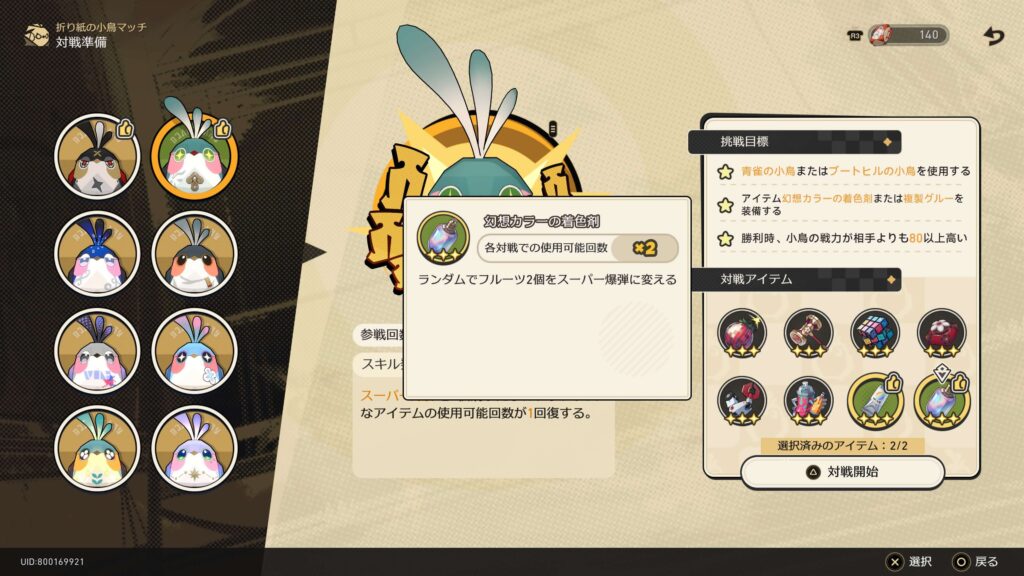Select the Rubik's cube battle item
The width and height of the screenshot is (1024, 576).
[x=875, y=333]
